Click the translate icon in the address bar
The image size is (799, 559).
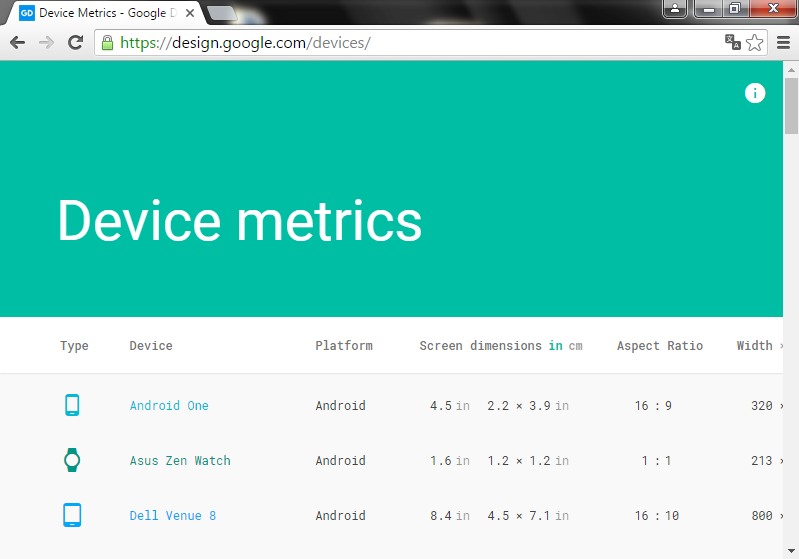pyautogui.click(x=733, y=43)
